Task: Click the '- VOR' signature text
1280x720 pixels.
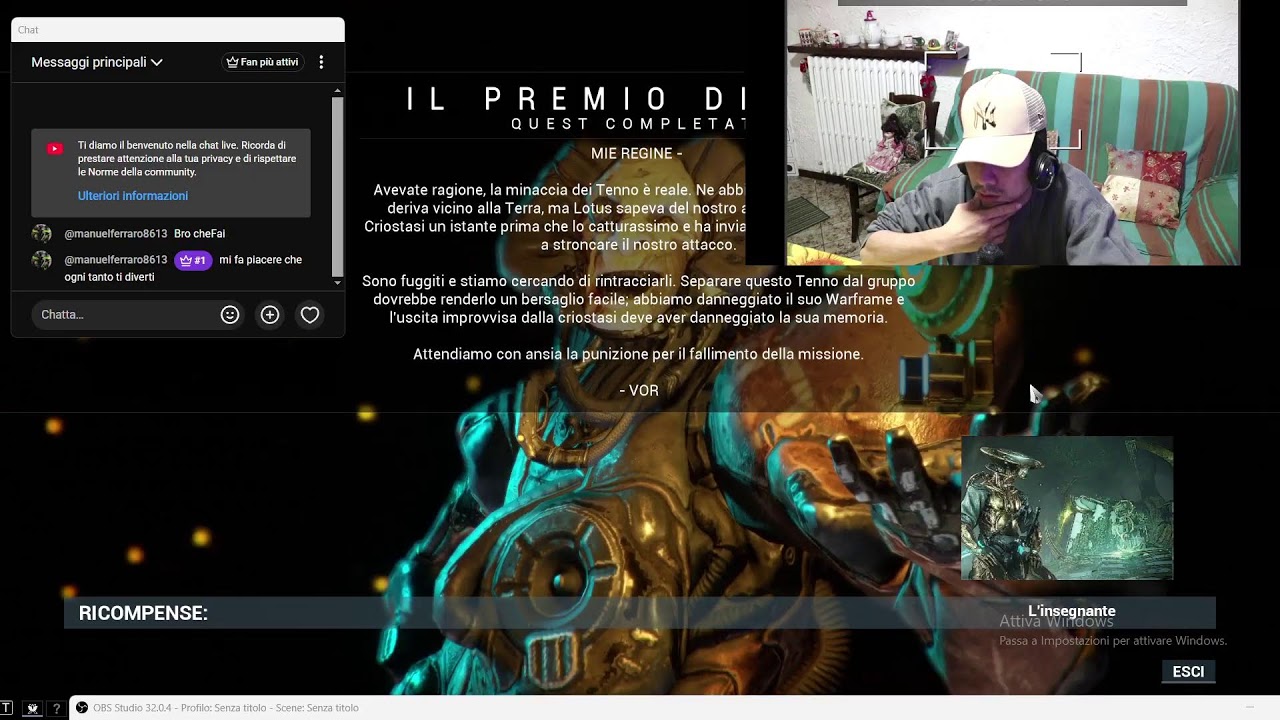Action: (639, 390)
